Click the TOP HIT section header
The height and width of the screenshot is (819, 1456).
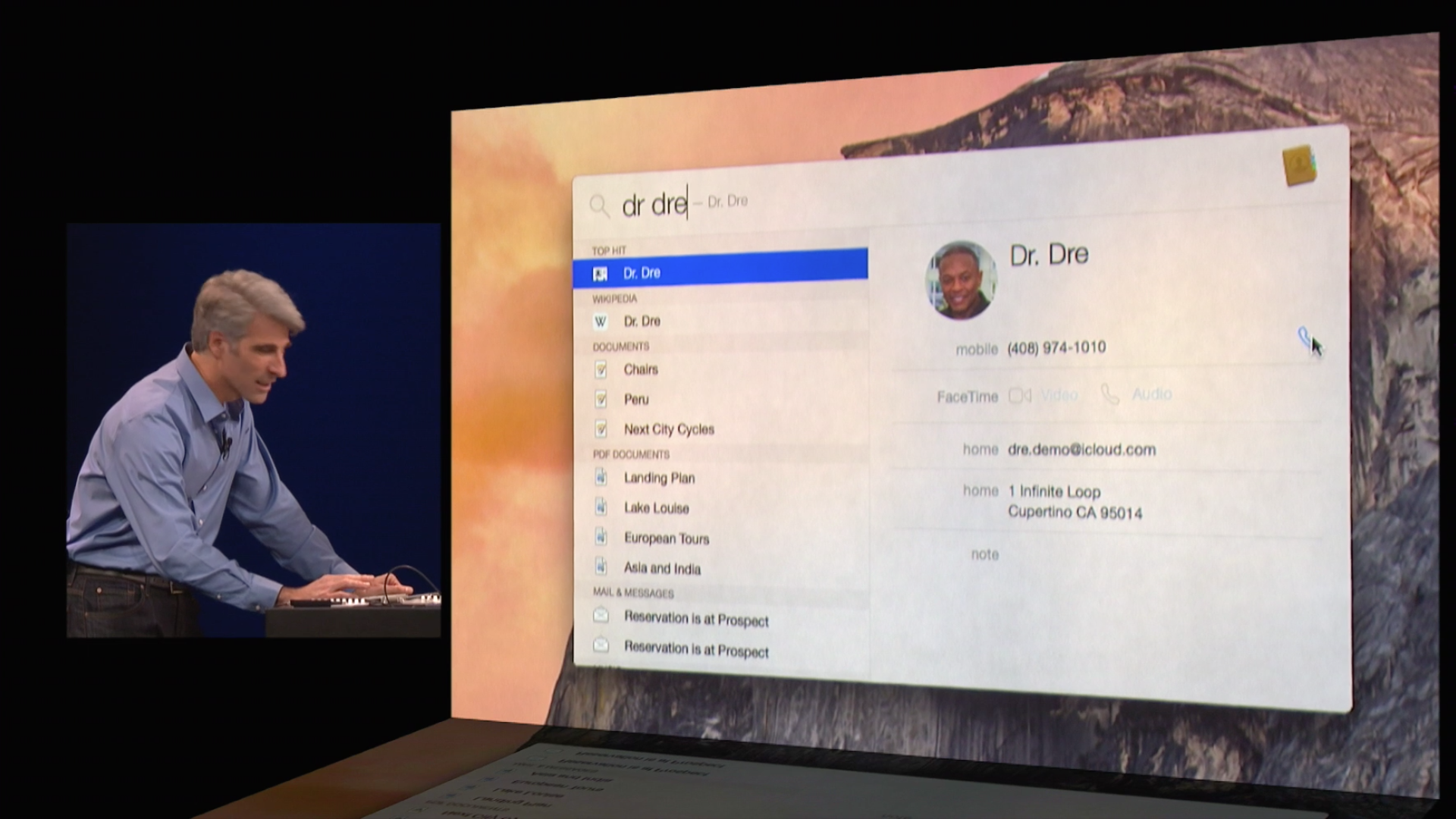609,250
